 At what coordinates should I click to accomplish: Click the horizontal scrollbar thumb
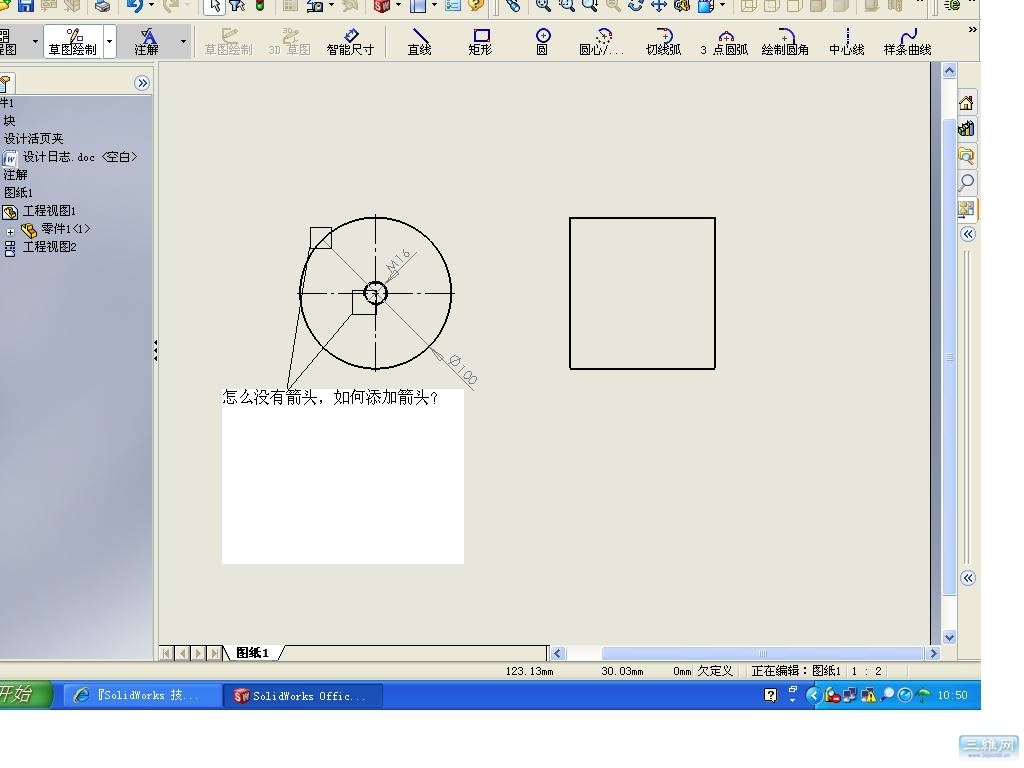[x=762, y=653]
